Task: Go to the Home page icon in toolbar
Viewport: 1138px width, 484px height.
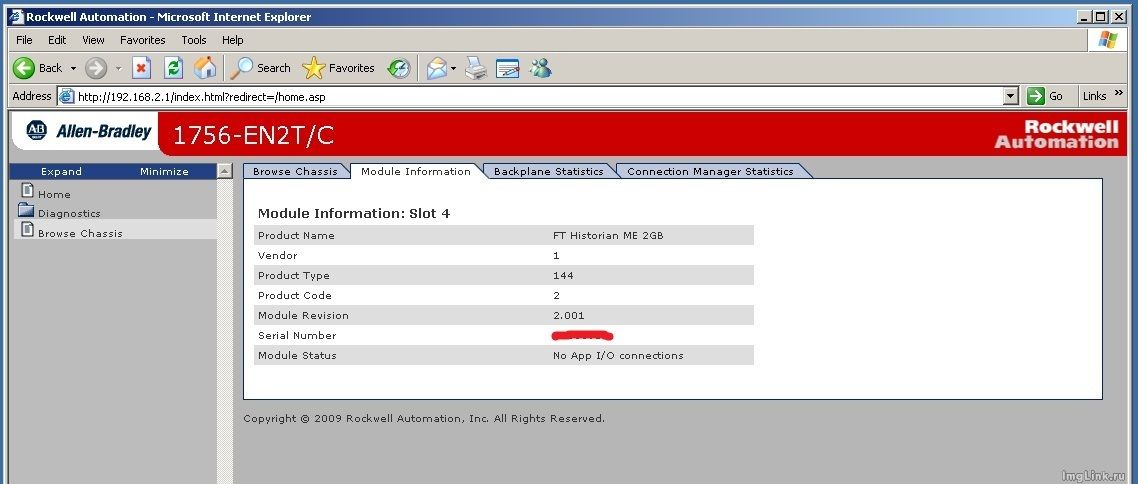Action: (205, 68)
